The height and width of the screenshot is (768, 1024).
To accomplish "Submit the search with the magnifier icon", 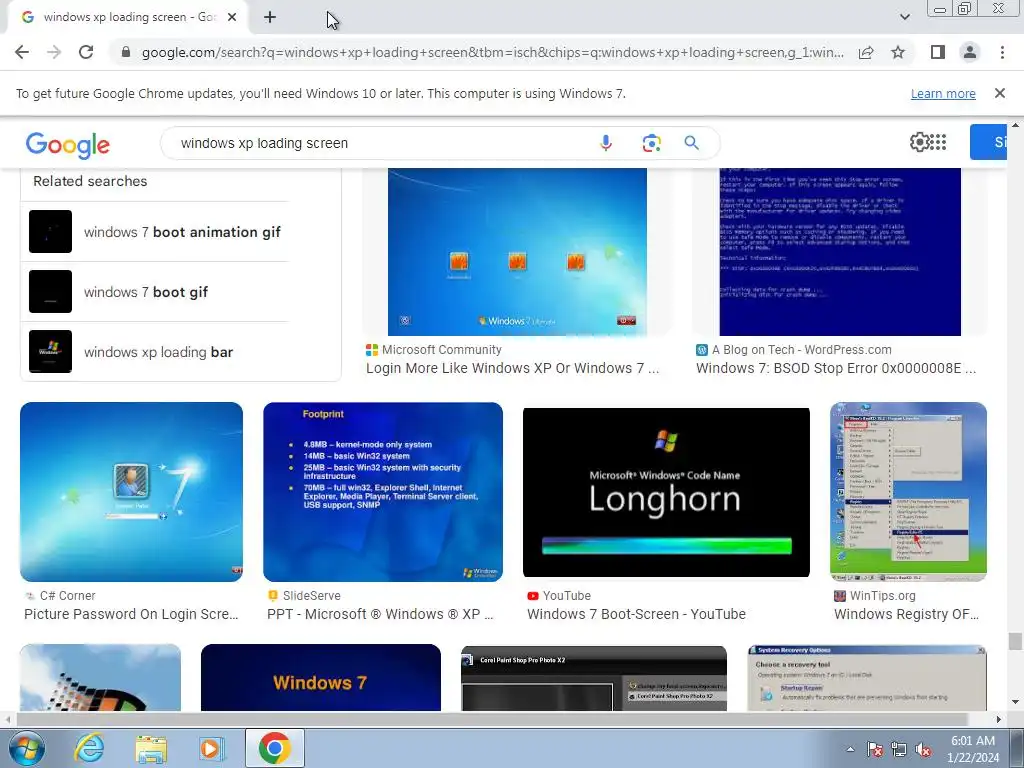I will pyautogui.click(x=692, y=143).
